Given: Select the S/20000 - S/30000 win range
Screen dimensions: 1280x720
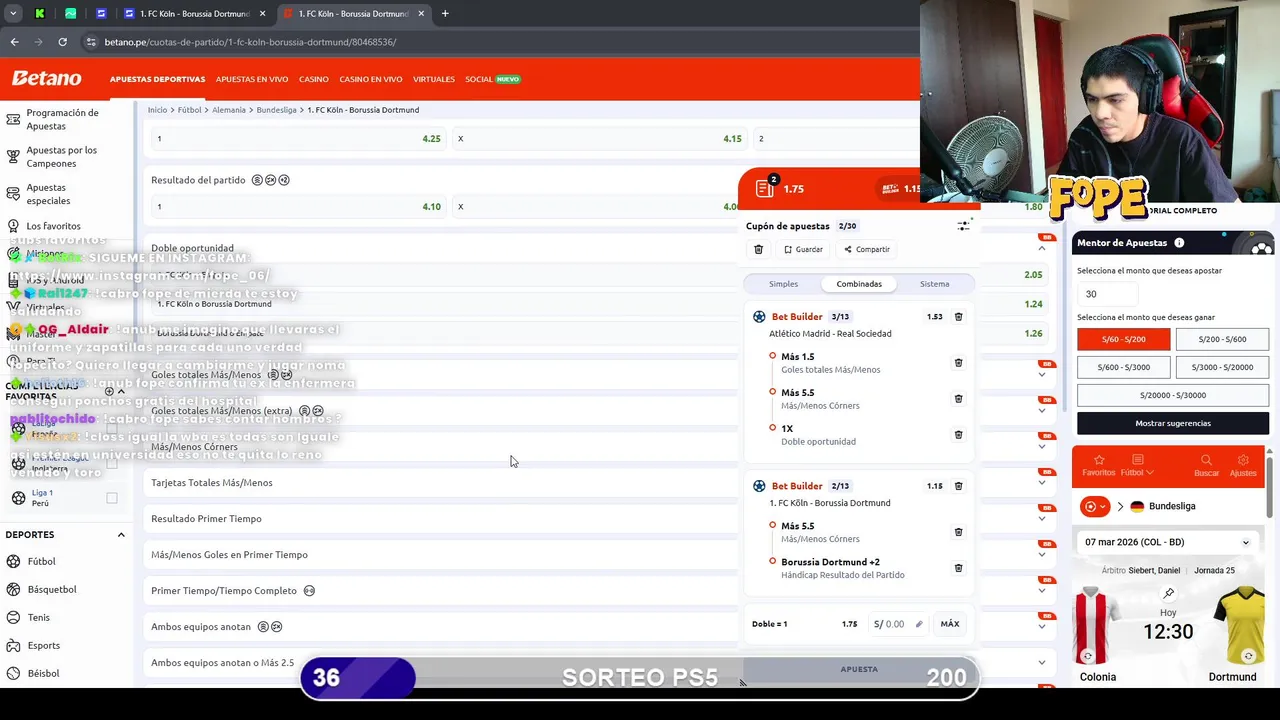Looking at the screenshot, I should pyautogui.click(x=1173, y=395).
